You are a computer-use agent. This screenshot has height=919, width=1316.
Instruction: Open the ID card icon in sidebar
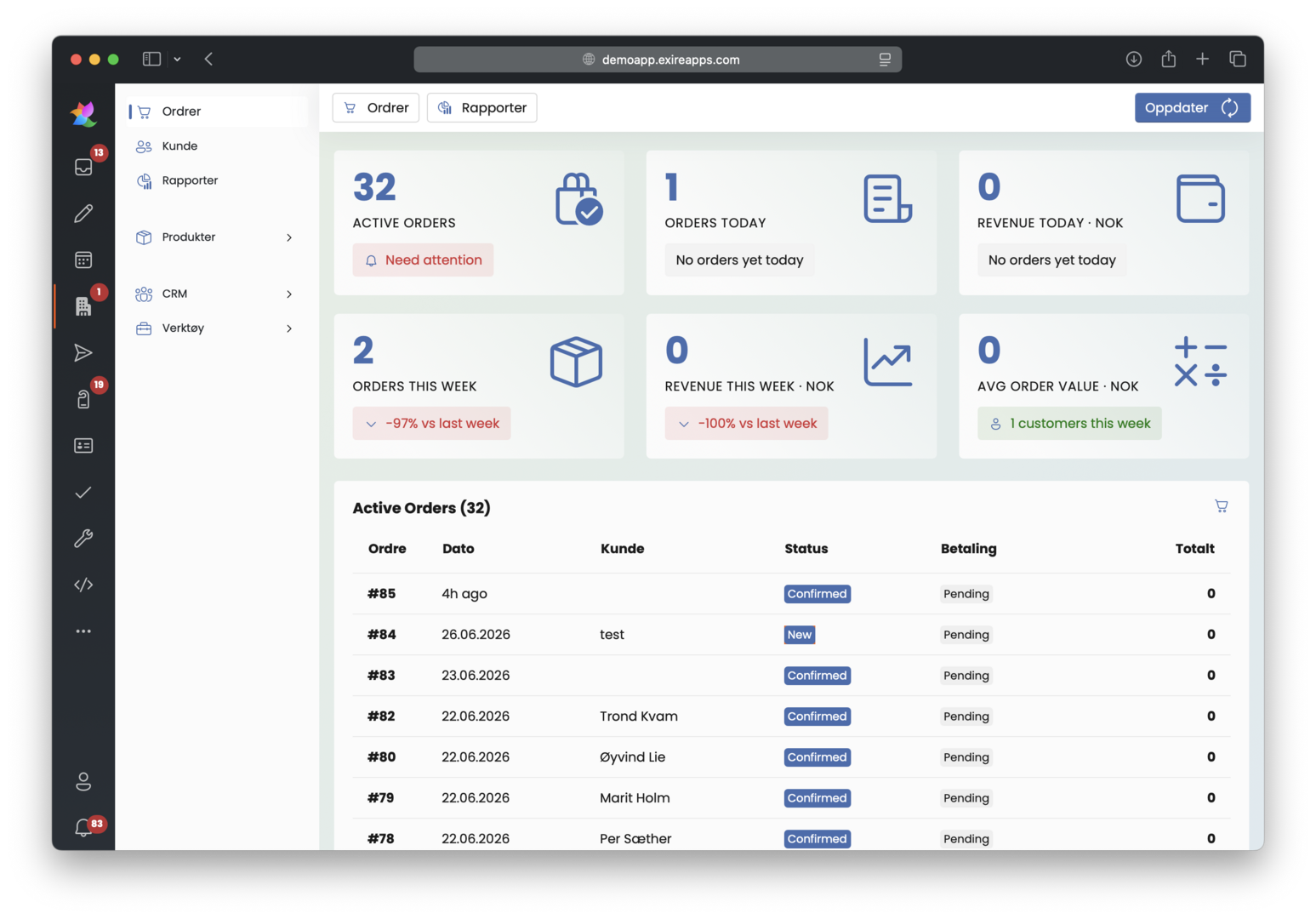click(83, 446)
